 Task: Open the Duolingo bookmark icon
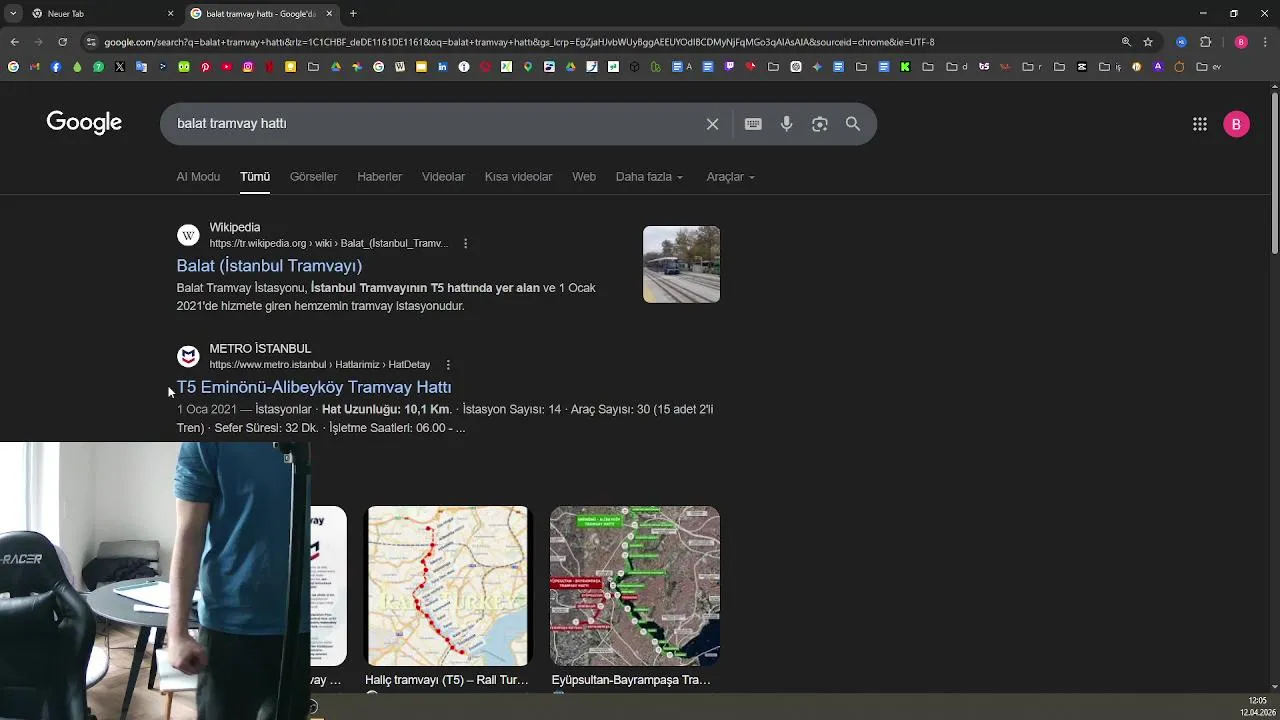tap(184, 67)
